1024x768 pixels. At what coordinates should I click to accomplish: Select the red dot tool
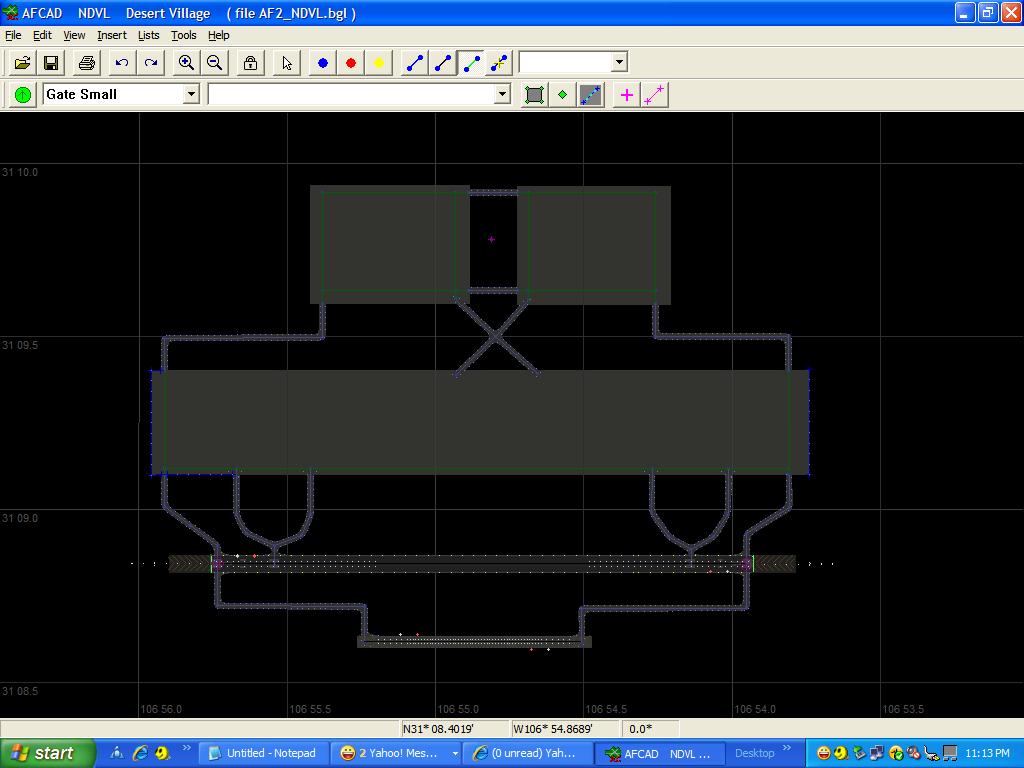pyautogui.click(x=351, y=63)
